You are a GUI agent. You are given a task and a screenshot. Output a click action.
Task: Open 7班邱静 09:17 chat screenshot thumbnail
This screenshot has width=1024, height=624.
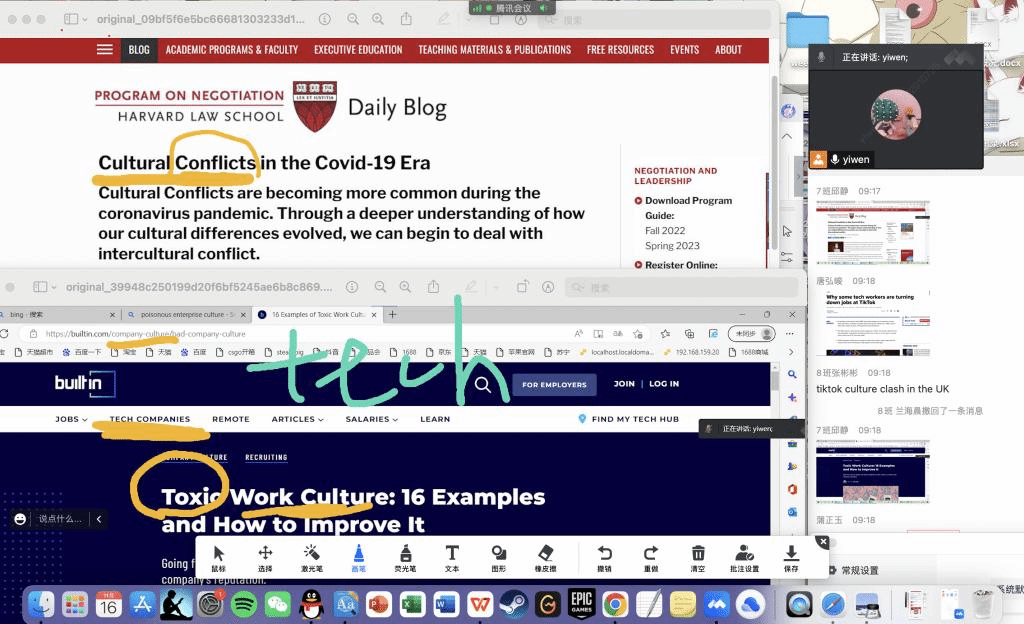[872, 232]
